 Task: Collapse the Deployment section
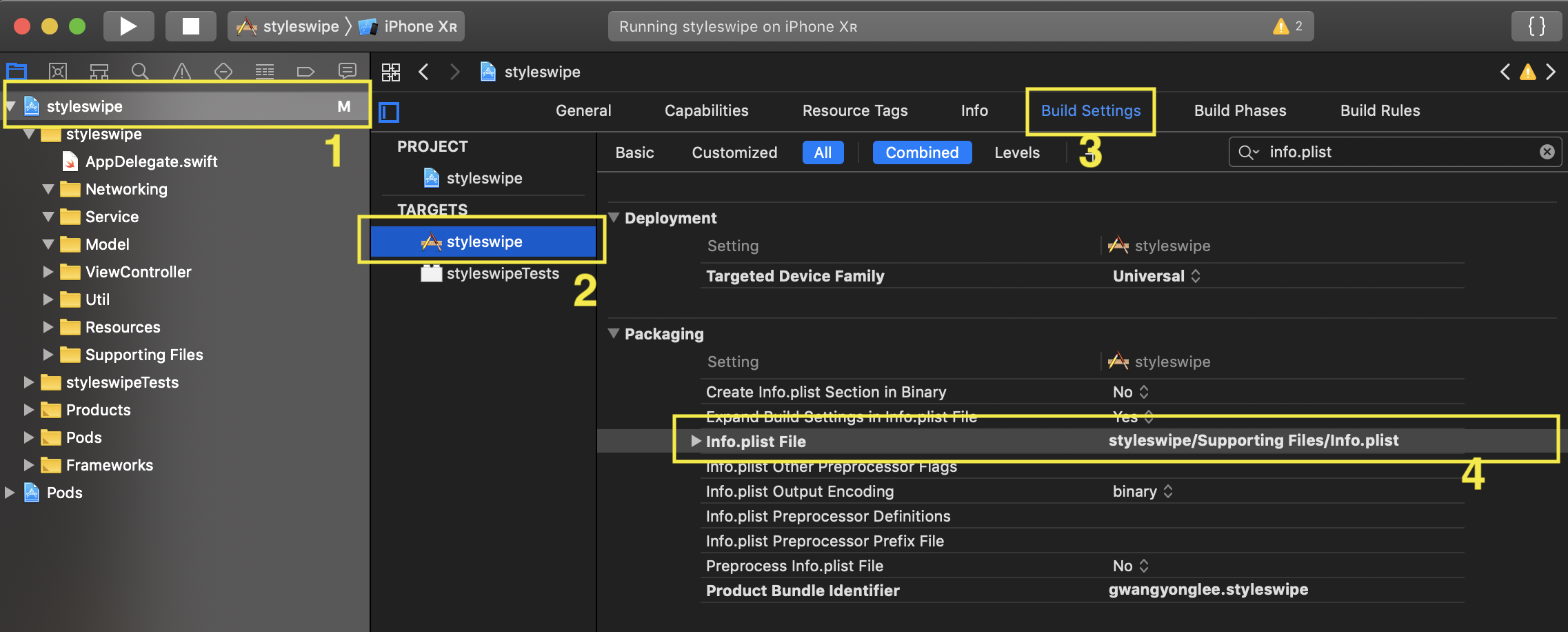614,218
